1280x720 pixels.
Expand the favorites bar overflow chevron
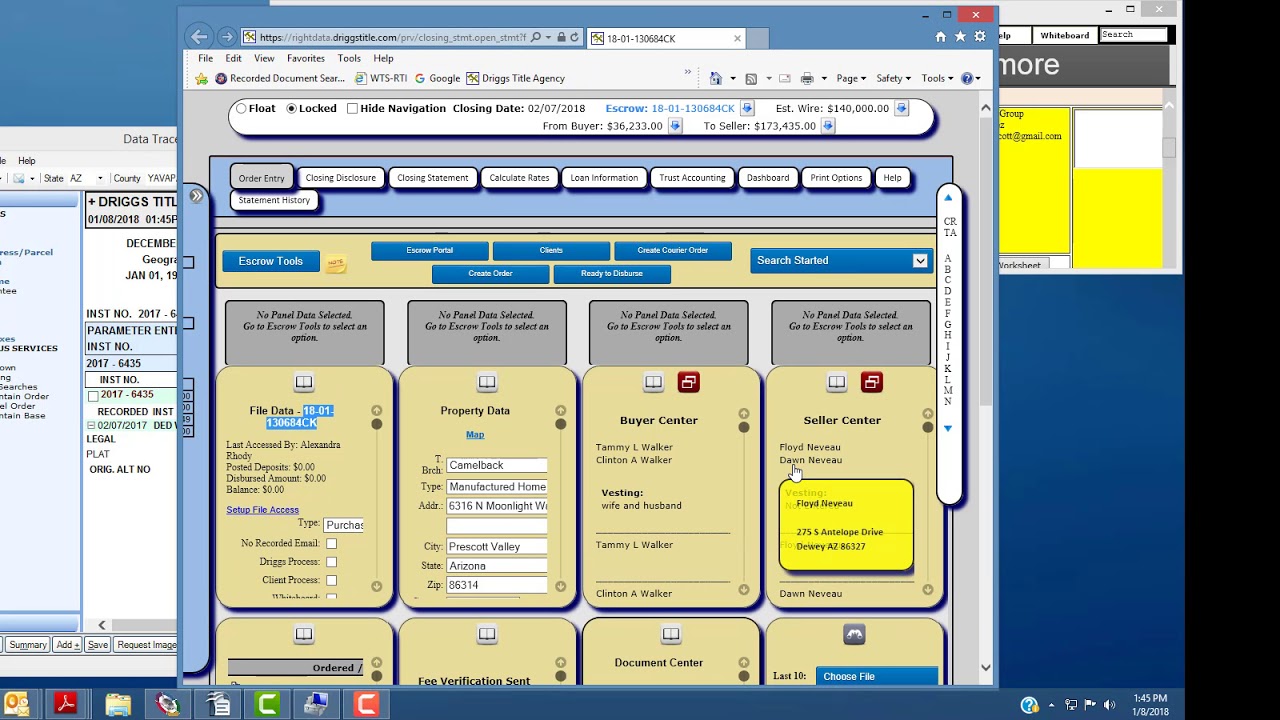[688, 72]
